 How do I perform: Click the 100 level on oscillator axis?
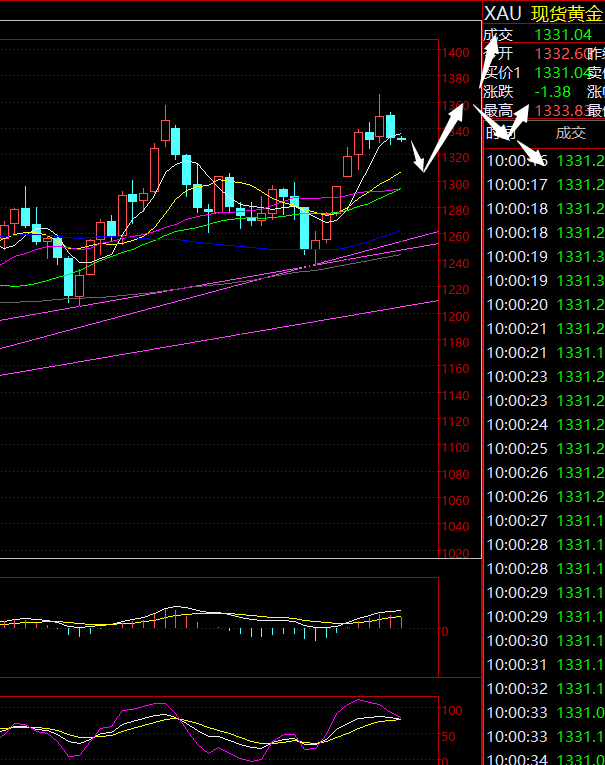(452, 711)
